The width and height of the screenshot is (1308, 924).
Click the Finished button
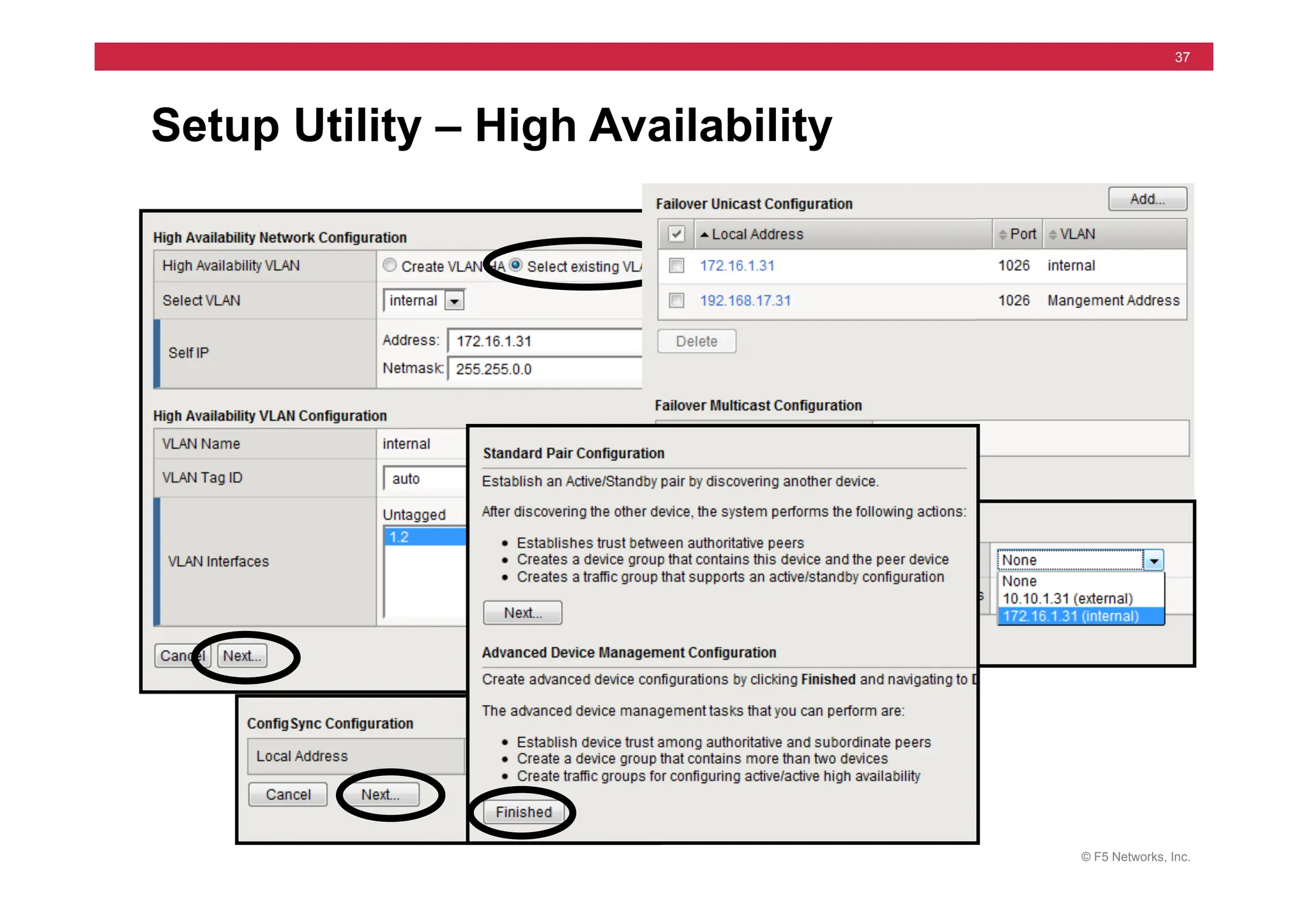tap(524, 812)
